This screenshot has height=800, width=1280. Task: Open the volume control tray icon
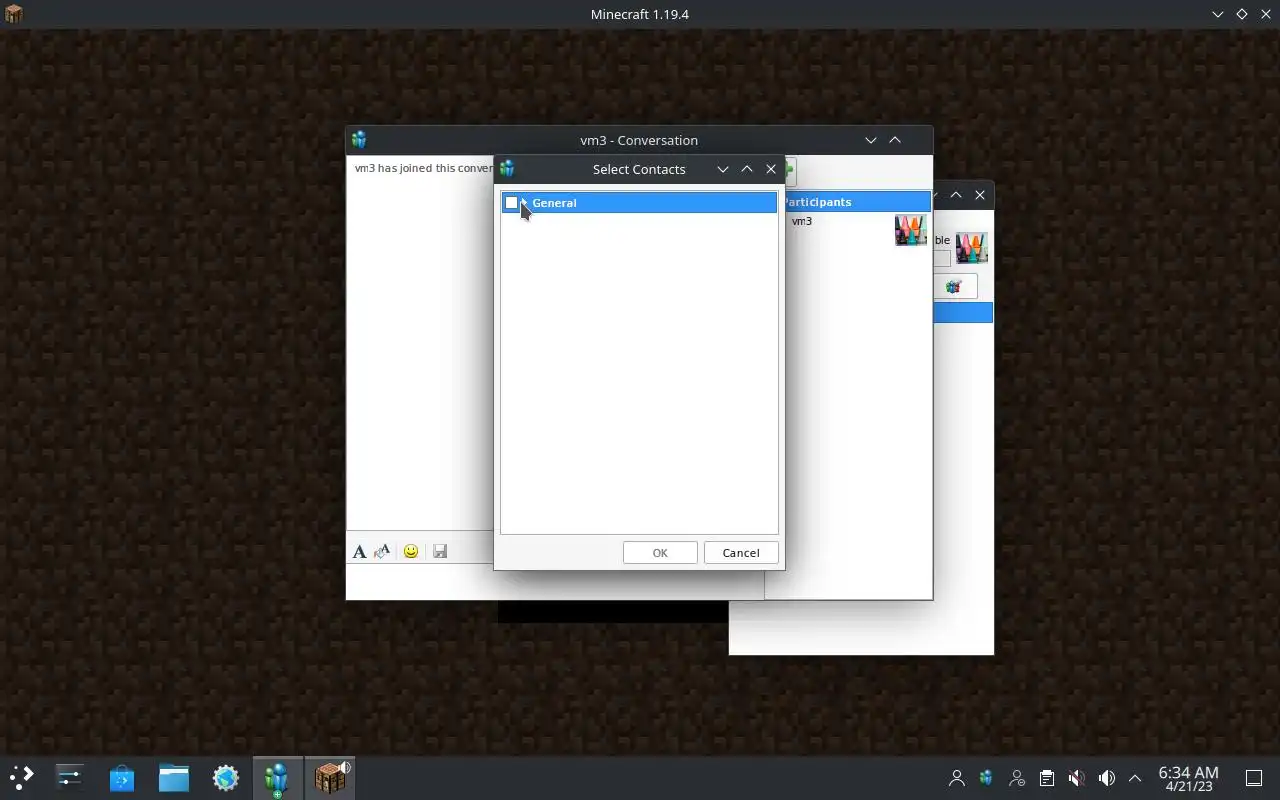pos(1107,778)
